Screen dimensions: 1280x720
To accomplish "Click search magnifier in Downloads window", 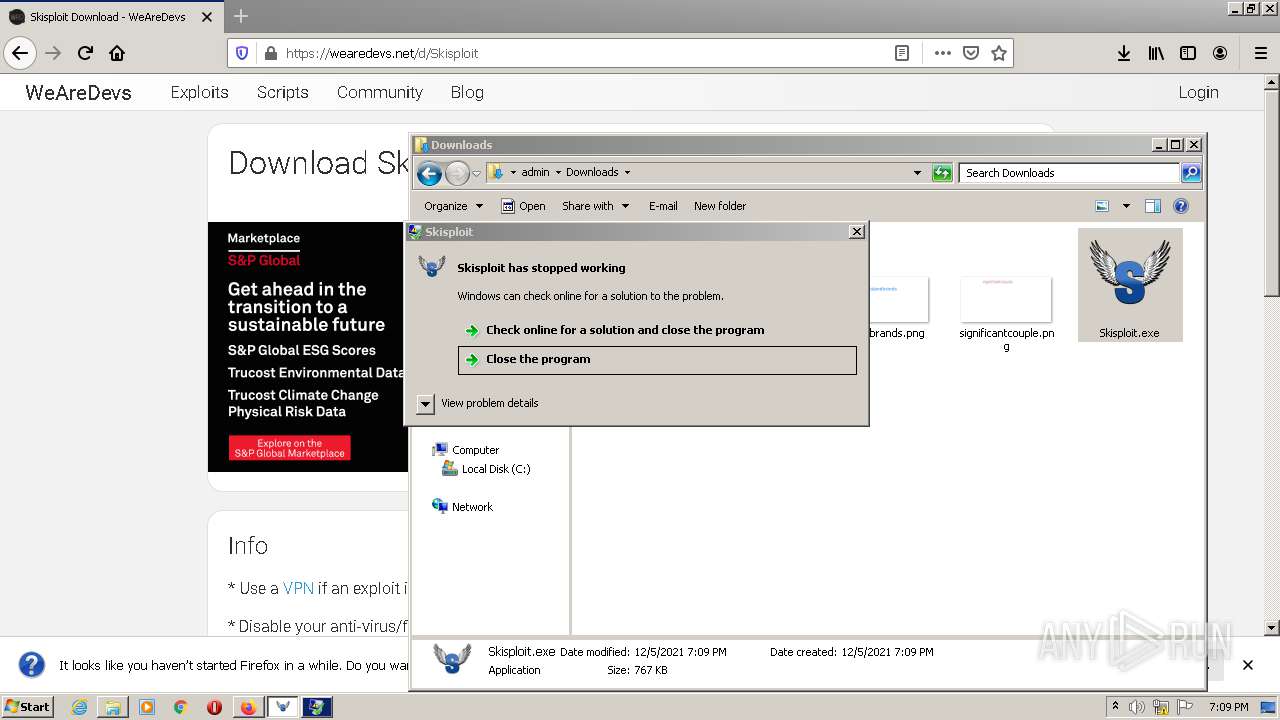I will pos(1190,173).
